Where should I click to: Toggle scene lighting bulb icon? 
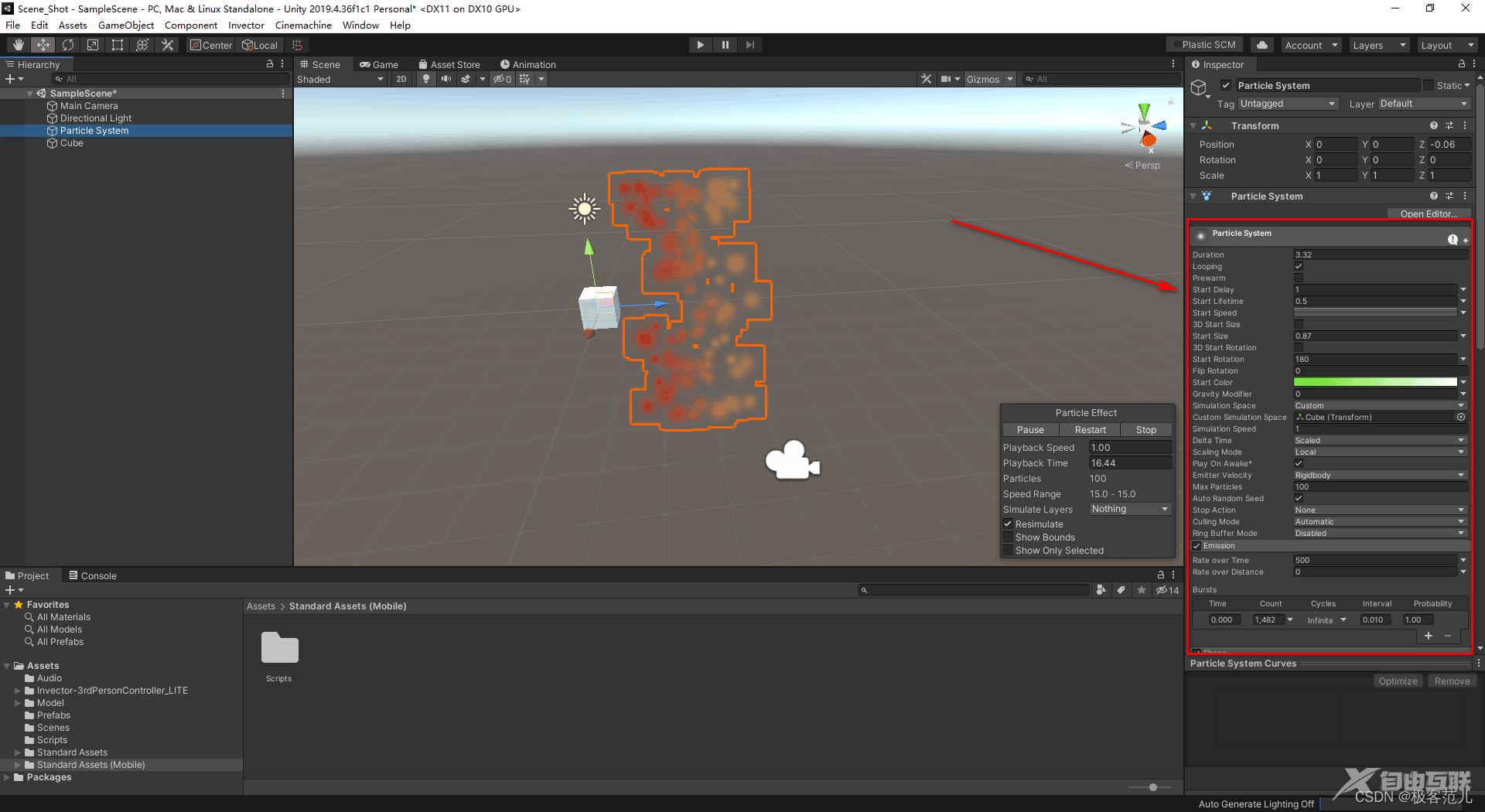coord(426,79)
